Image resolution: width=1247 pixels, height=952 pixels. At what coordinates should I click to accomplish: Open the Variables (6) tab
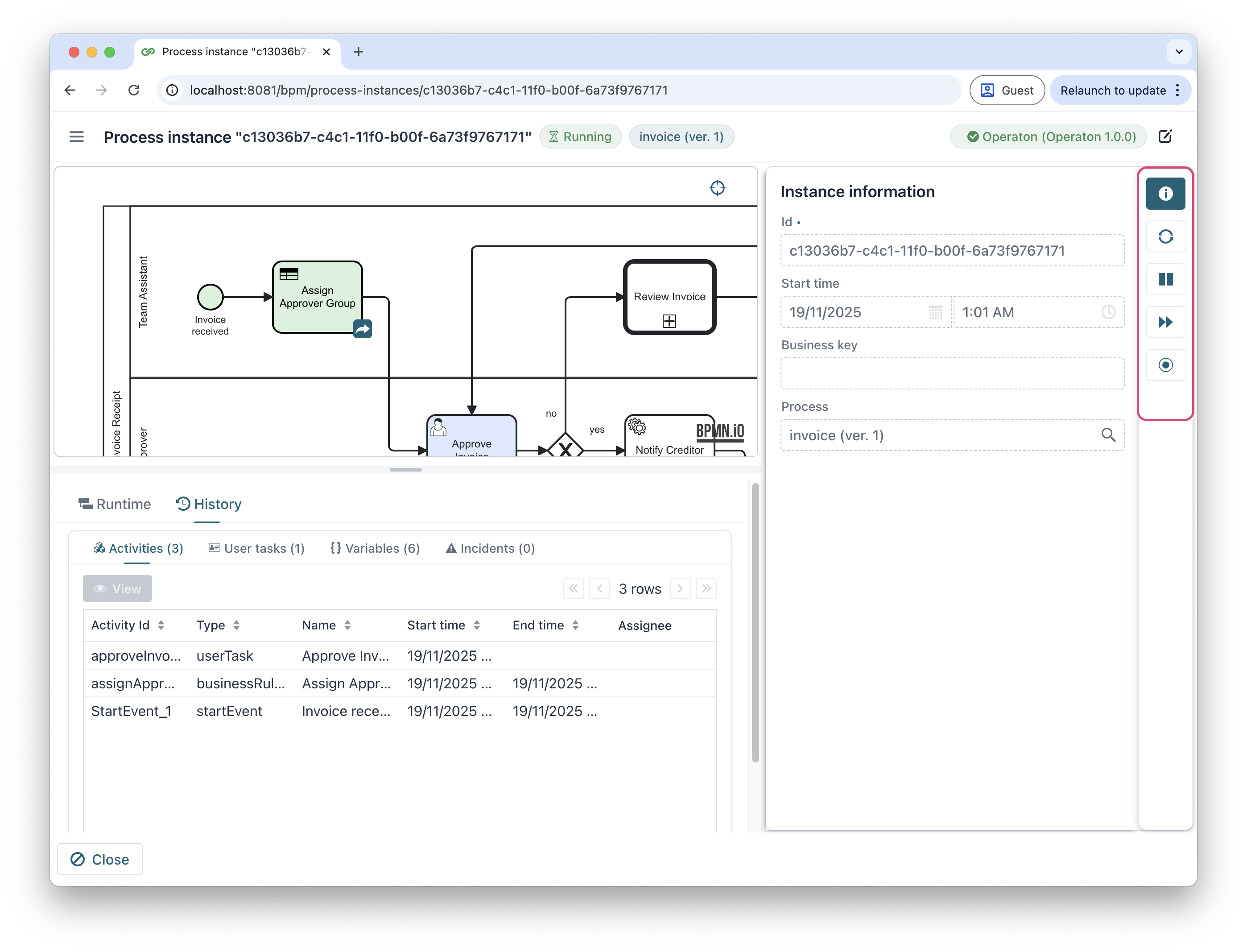click(375, 548)
